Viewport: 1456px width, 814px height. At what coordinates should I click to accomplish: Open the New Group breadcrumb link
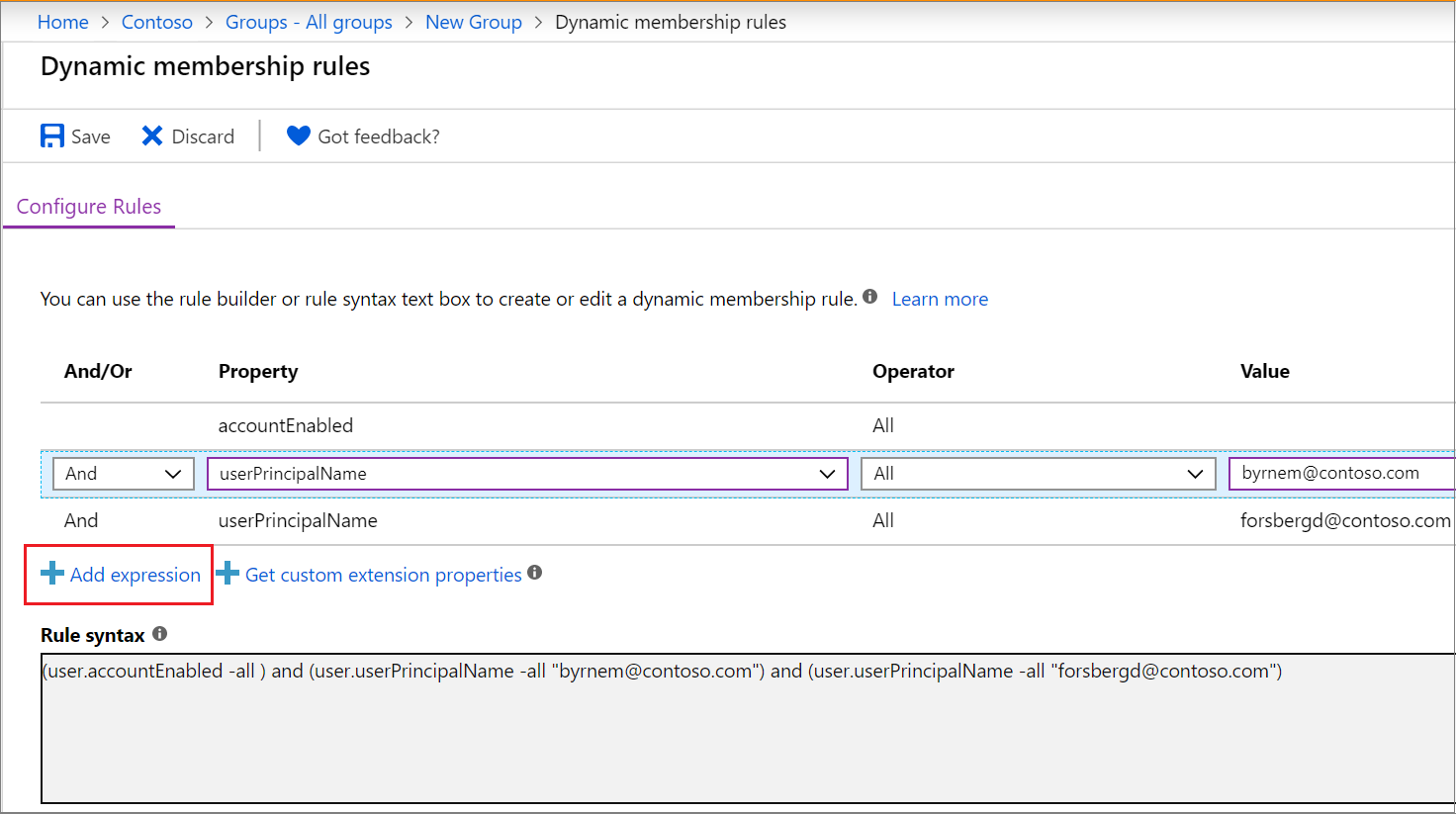tap(473, 22)
